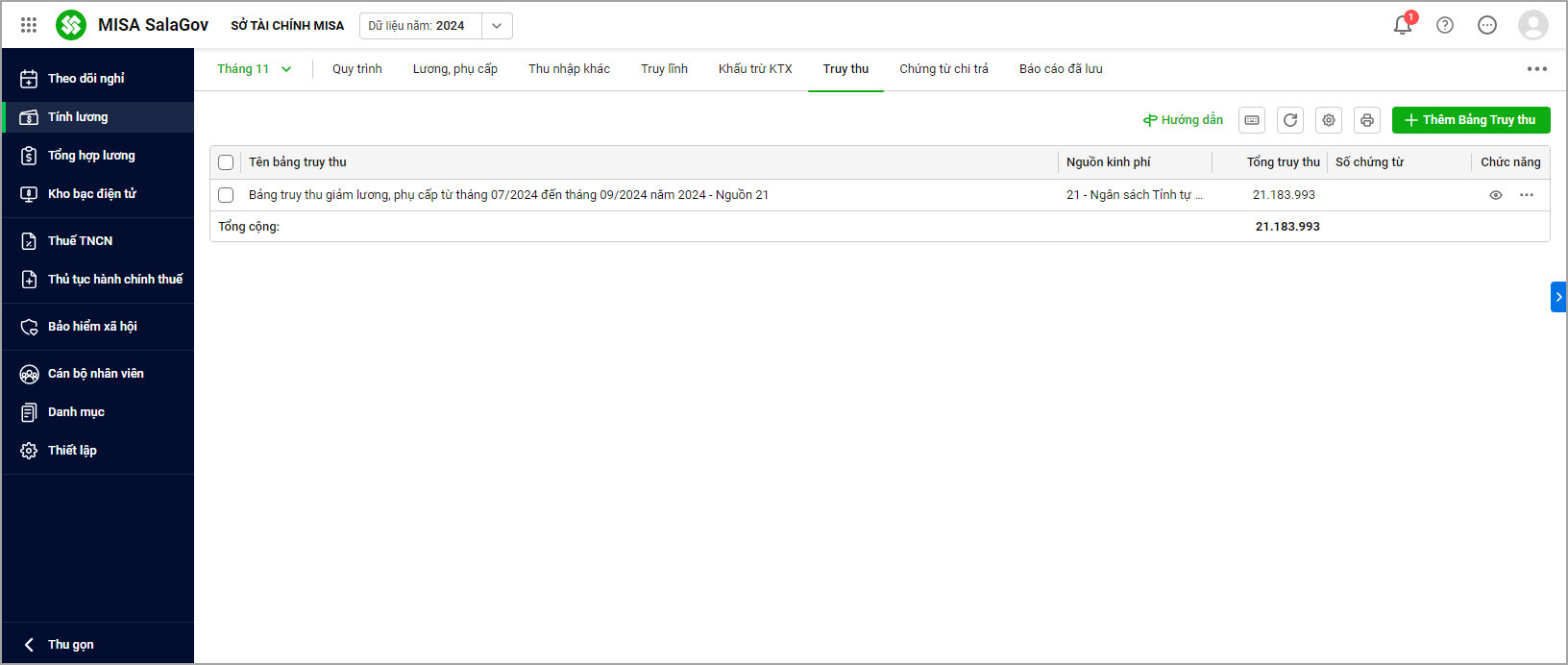The height and width of the screenshot is (665, 1568).
Task: Open Thuế TNCN in sidebar
Action: tap(98, 241)
